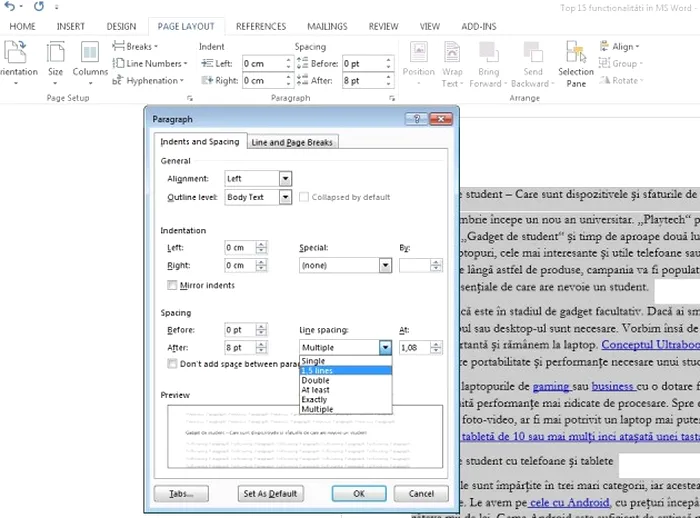Switch to the HOME ribbon tab
This screenshot has height=518, width=700.
(22, 26)
